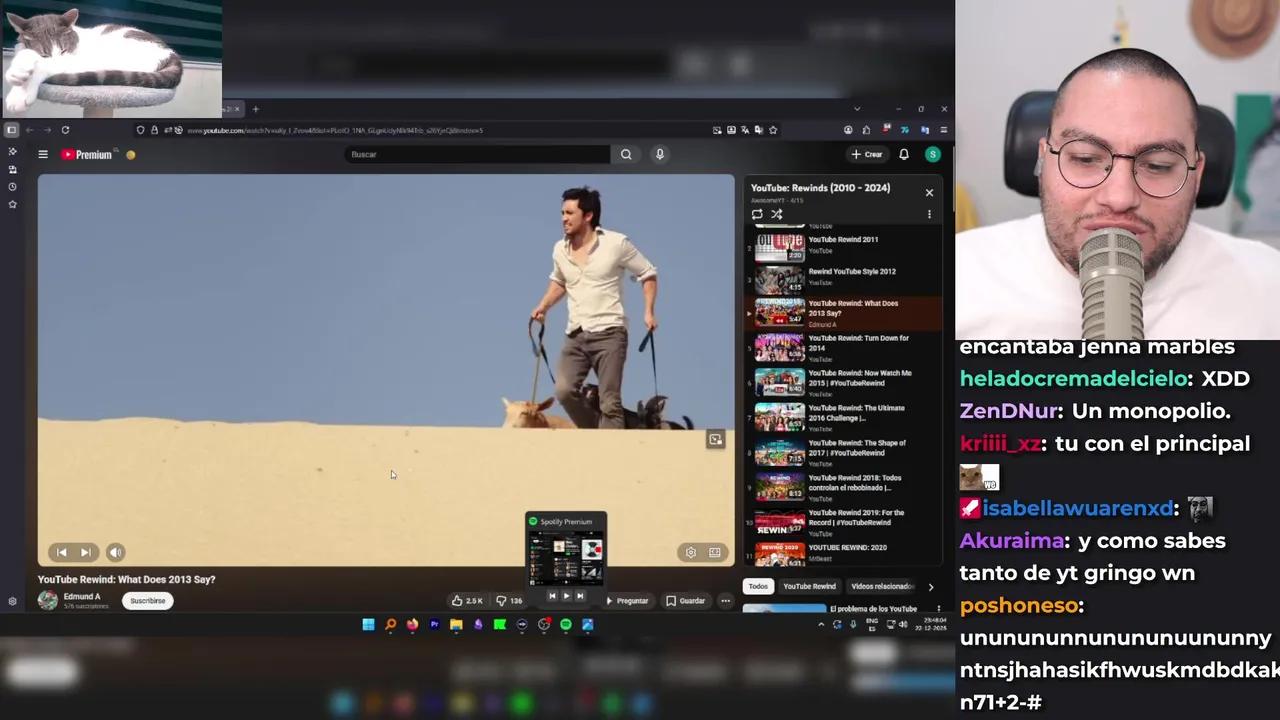Toggle theater mode in player controls
Viewport: 1280px width, 720px height.
pos(715,552)
